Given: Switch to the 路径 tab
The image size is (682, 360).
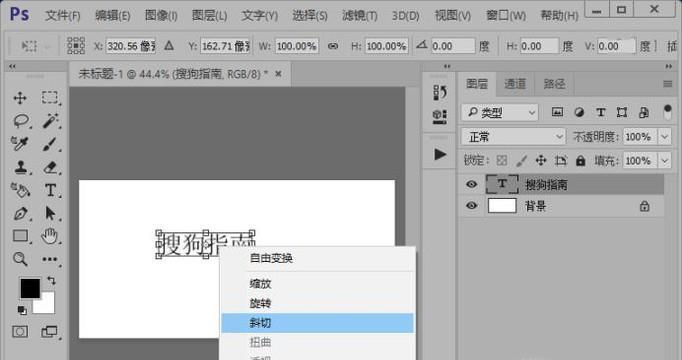Looking at the screenshot, I should coord(554,84).
